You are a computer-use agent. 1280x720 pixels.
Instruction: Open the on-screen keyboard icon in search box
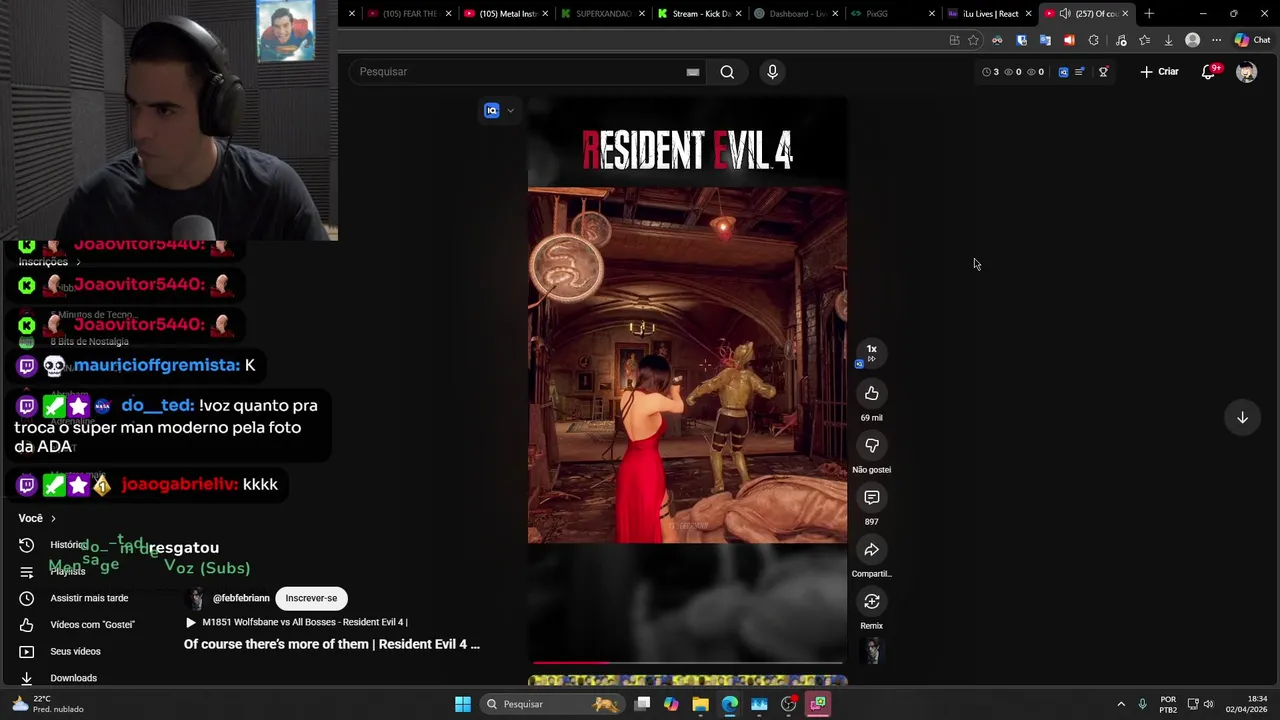(692, 72)
